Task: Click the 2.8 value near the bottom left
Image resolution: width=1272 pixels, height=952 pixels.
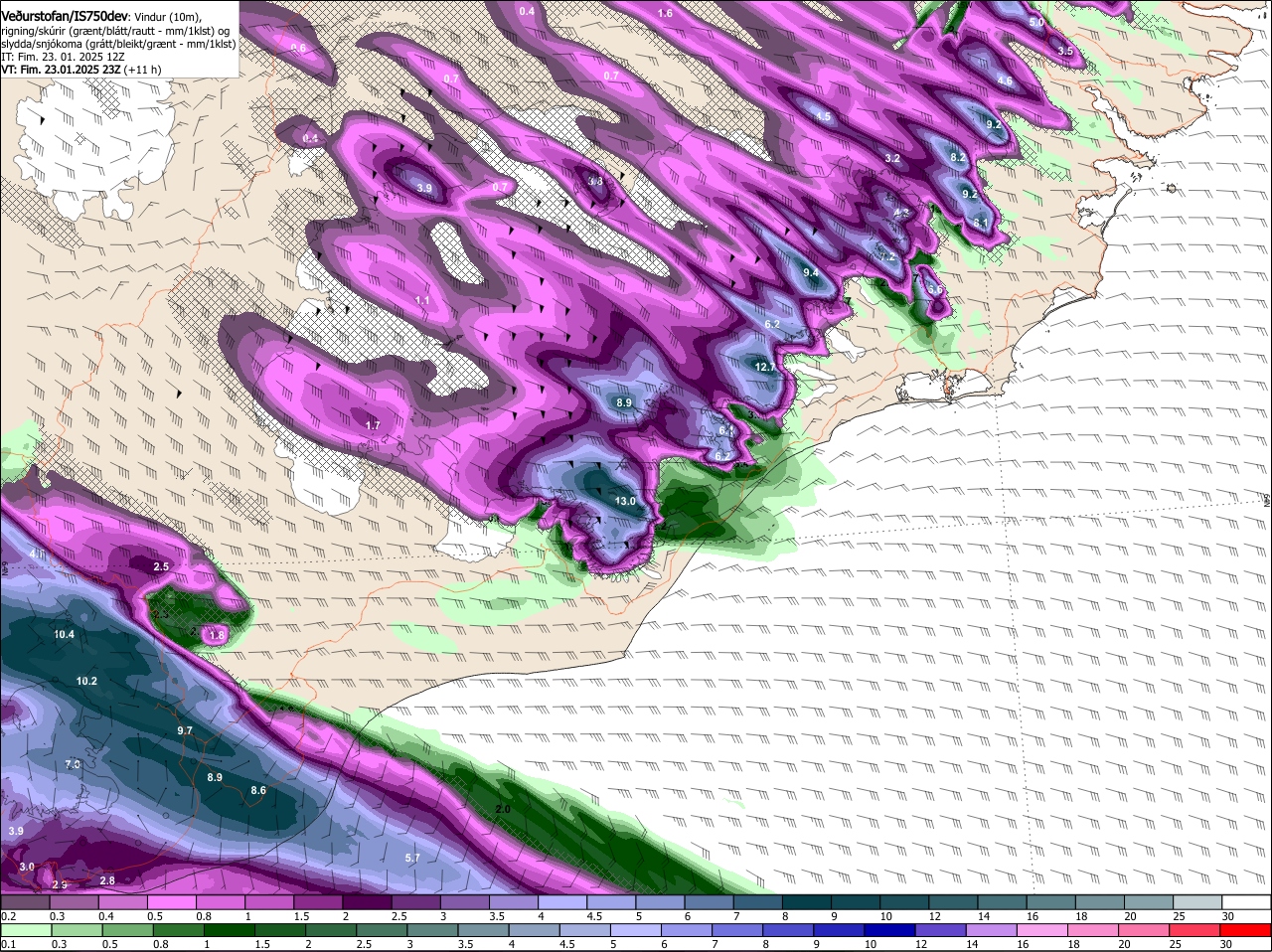Action: tap(107, 880)
